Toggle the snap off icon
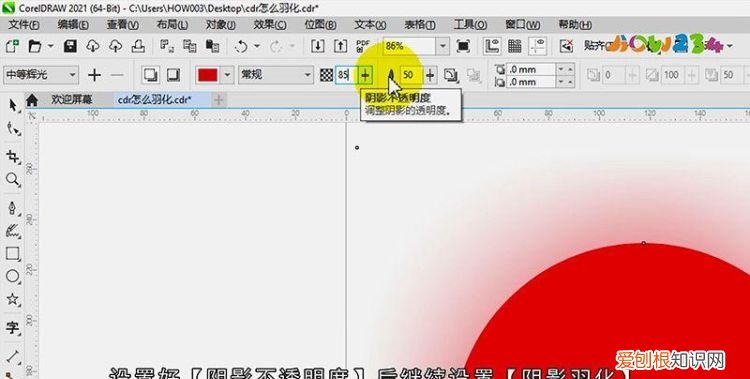This screenshot has height=379, width=750. tap(567, 46)
